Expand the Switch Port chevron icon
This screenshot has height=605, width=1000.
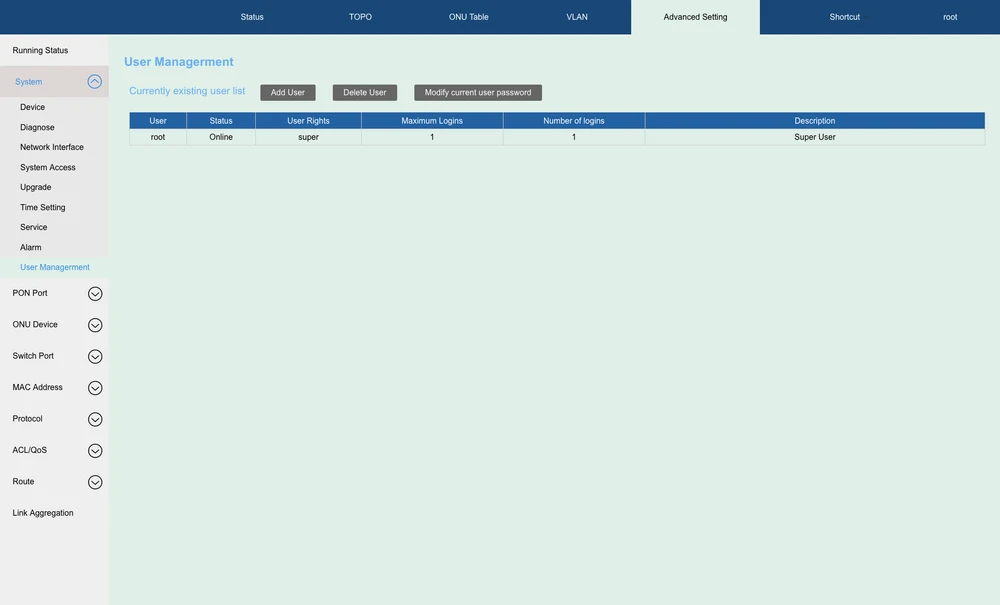[95, 357]
